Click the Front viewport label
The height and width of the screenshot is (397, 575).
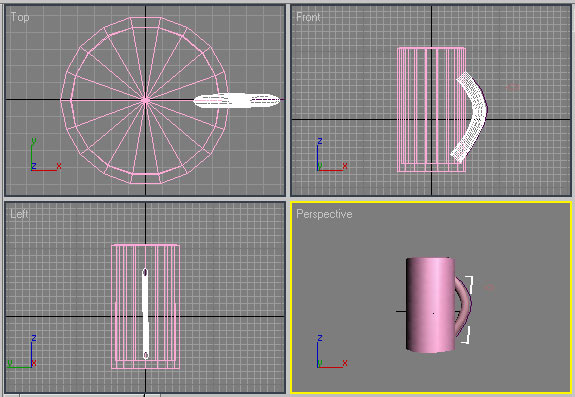(308, 17)
